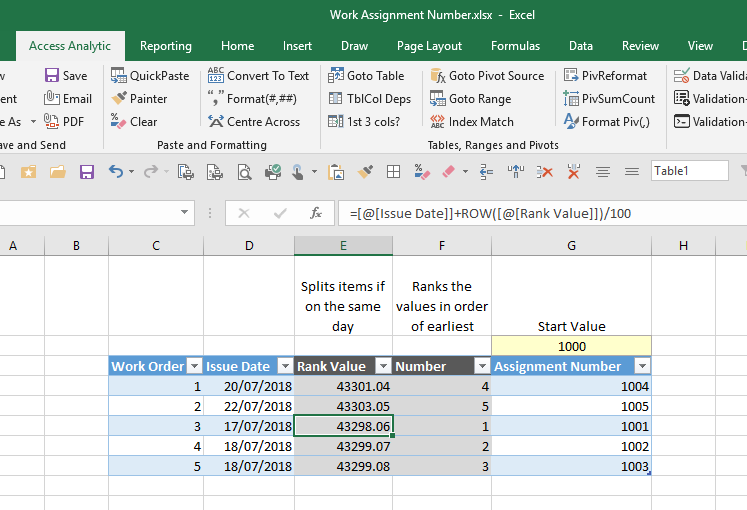This screenshot has width=747, height=510.
Task: Select the Painter format tool
Action: point(139,99)
